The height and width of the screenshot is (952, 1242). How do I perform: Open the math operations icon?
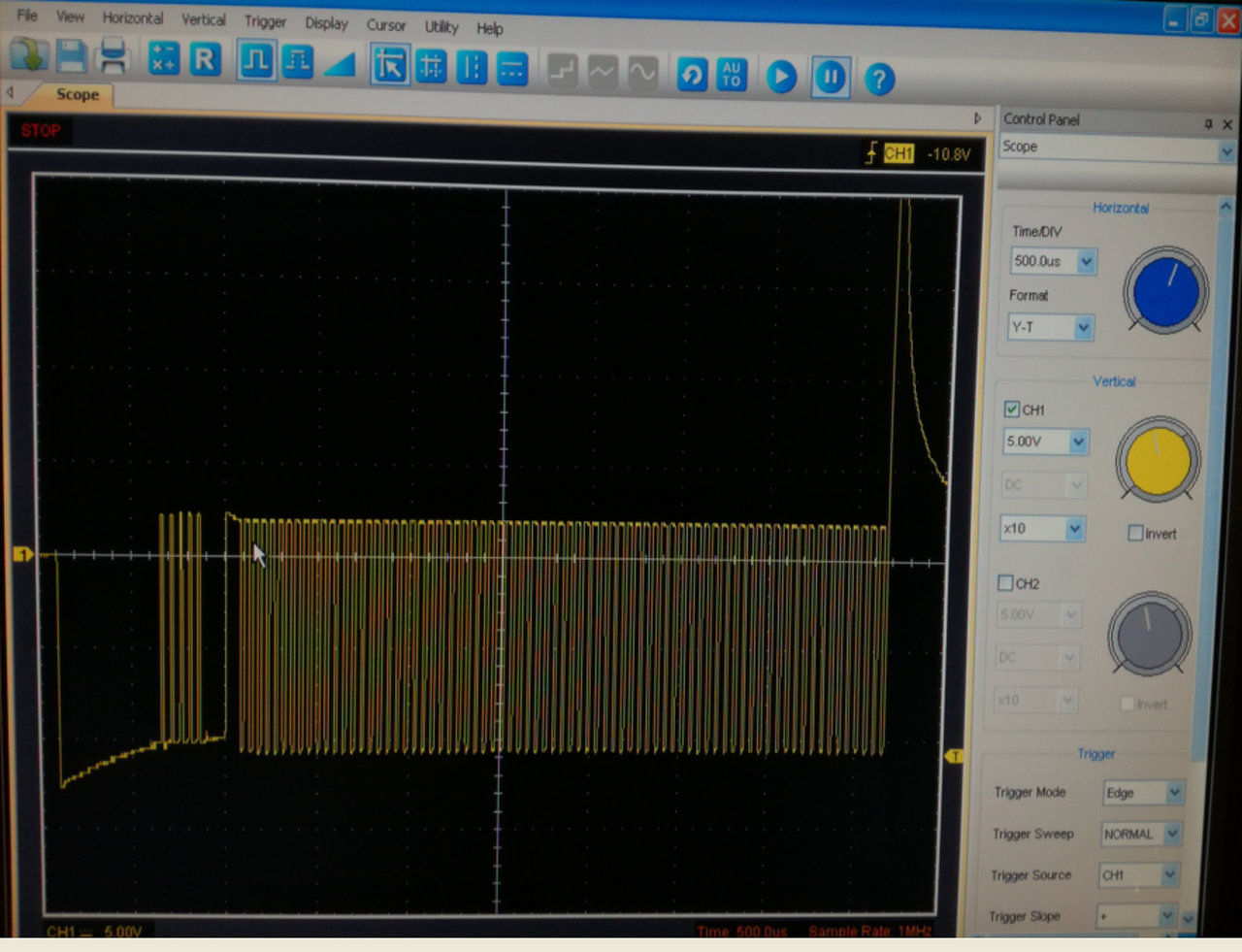tap(163, 58)
